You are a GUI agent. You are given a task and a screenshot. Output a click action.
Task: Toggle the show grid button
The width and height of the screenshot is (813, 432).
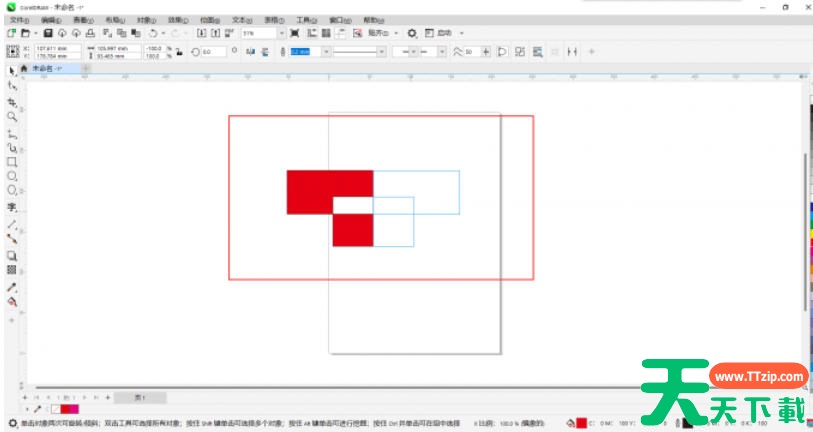326,33
